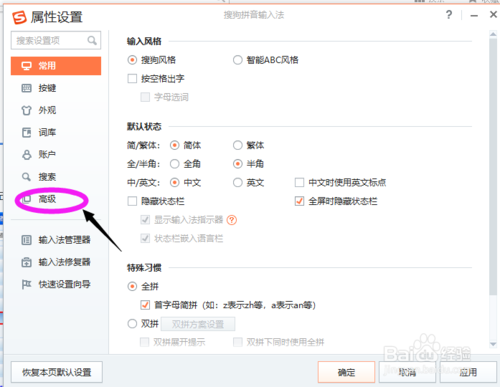This screenshot has width=500, height=387.
Task: Toggle 双拼下同时使用全拼 checkbox
Action: tap(238, 342)
